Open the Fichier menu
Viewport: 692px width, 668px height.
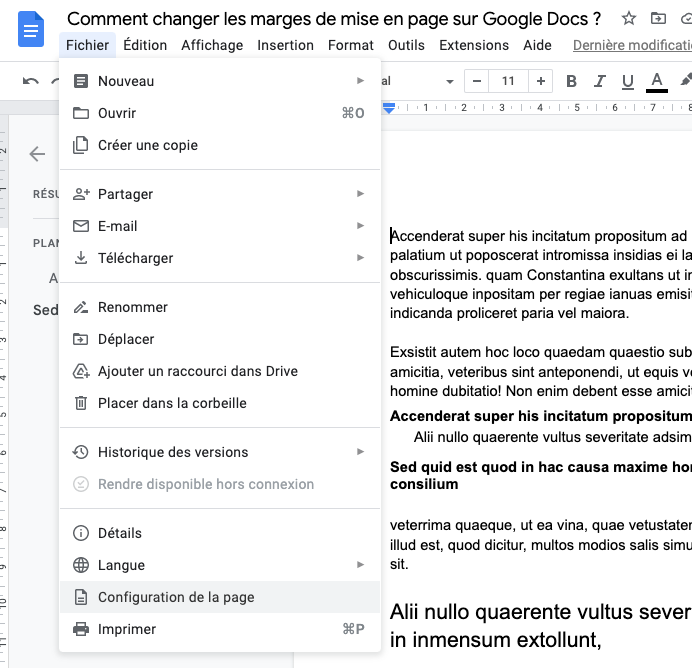click(87, 45)
